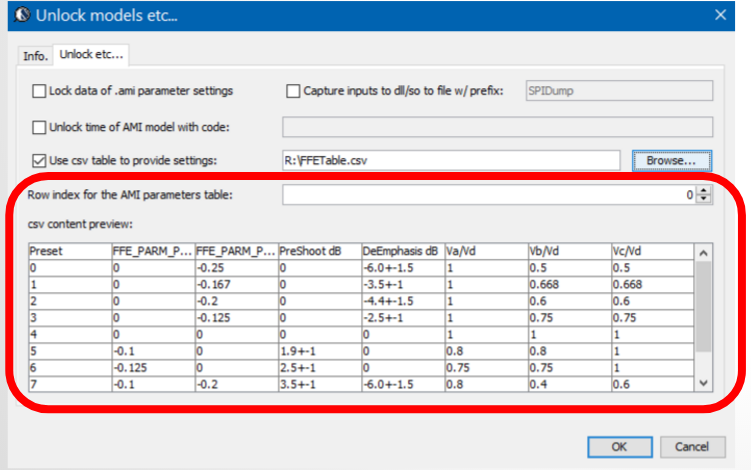The image size is (751, 470).
Task: Check Unlock time of AMI model with code
Action: [40, 127]
